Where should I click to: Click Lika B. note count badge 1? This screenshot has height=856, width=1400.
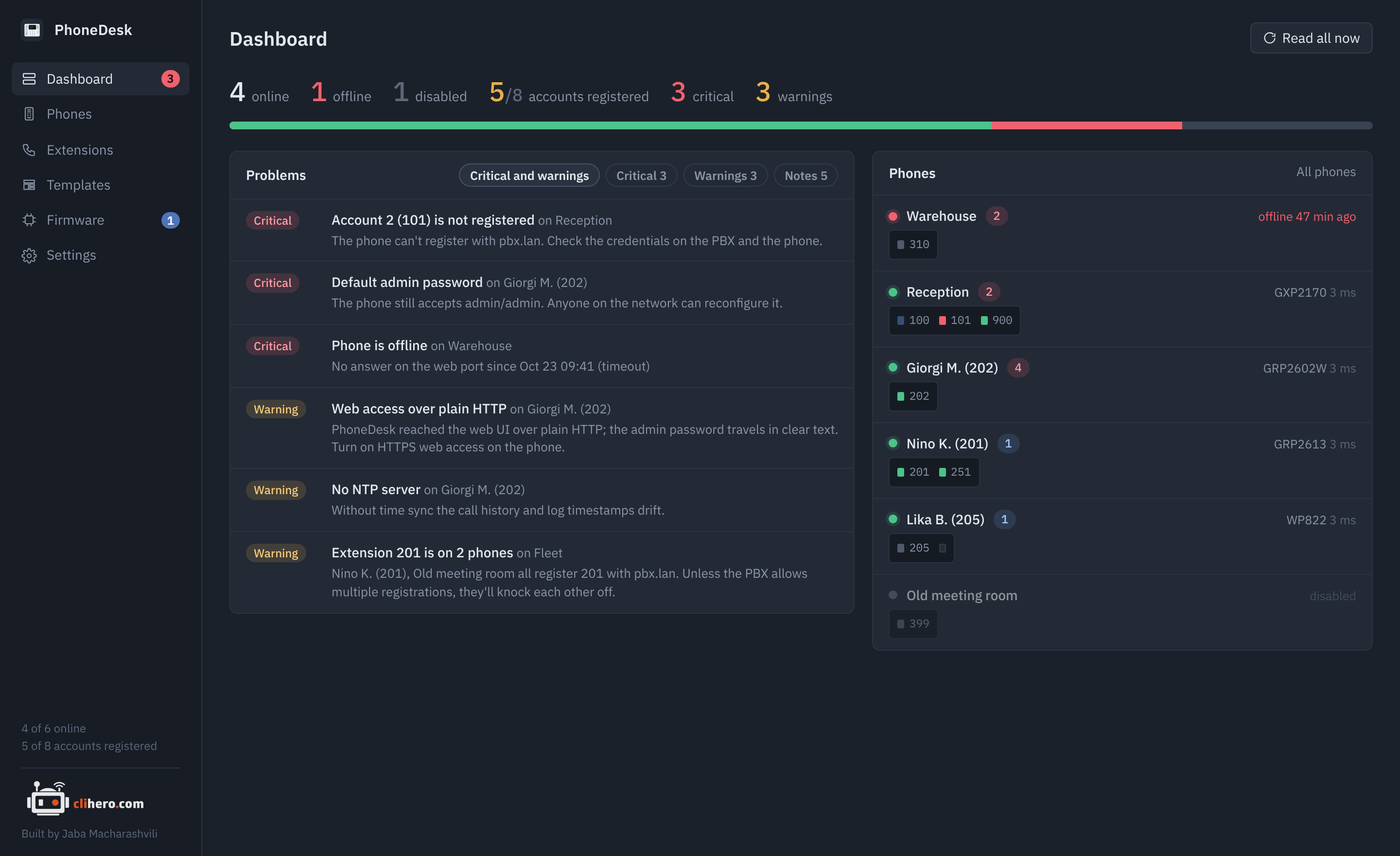tap(1004, 519)
